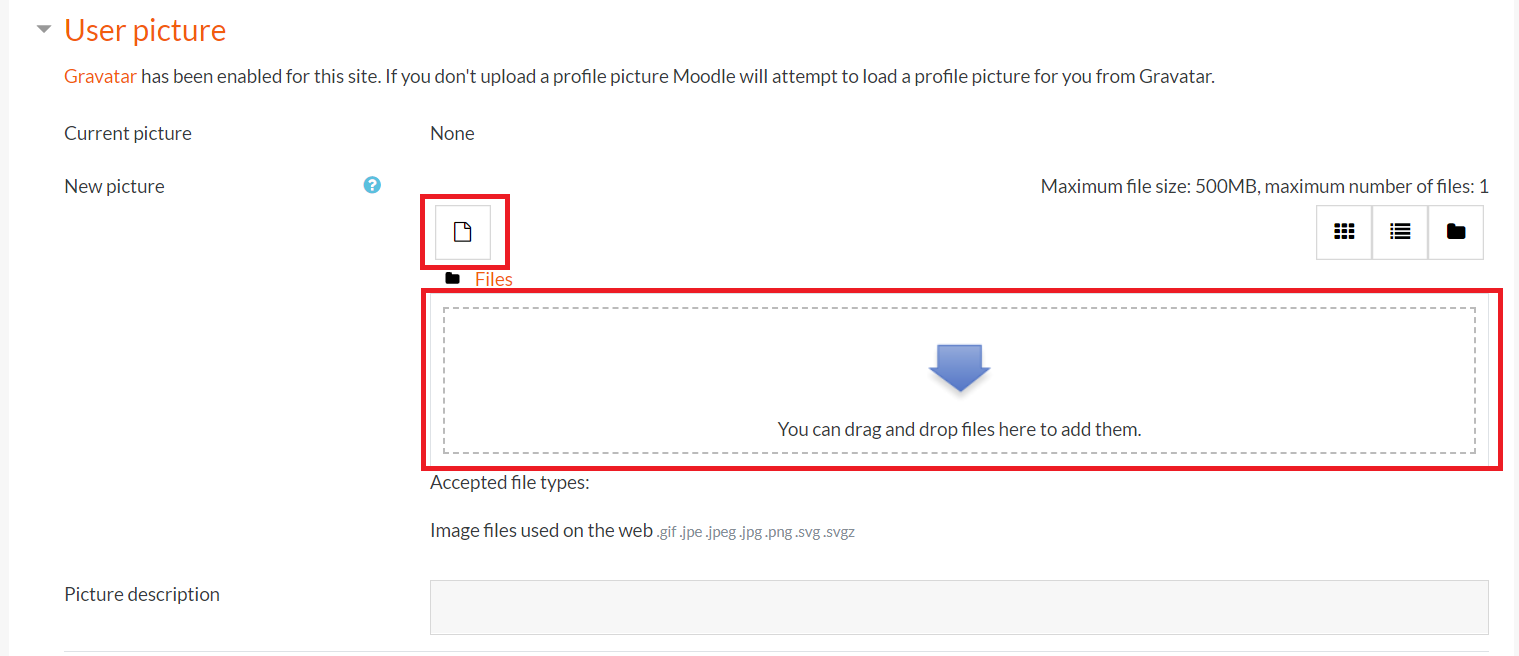
Task: Click the dashed drag and drop area
Action: 959,380
